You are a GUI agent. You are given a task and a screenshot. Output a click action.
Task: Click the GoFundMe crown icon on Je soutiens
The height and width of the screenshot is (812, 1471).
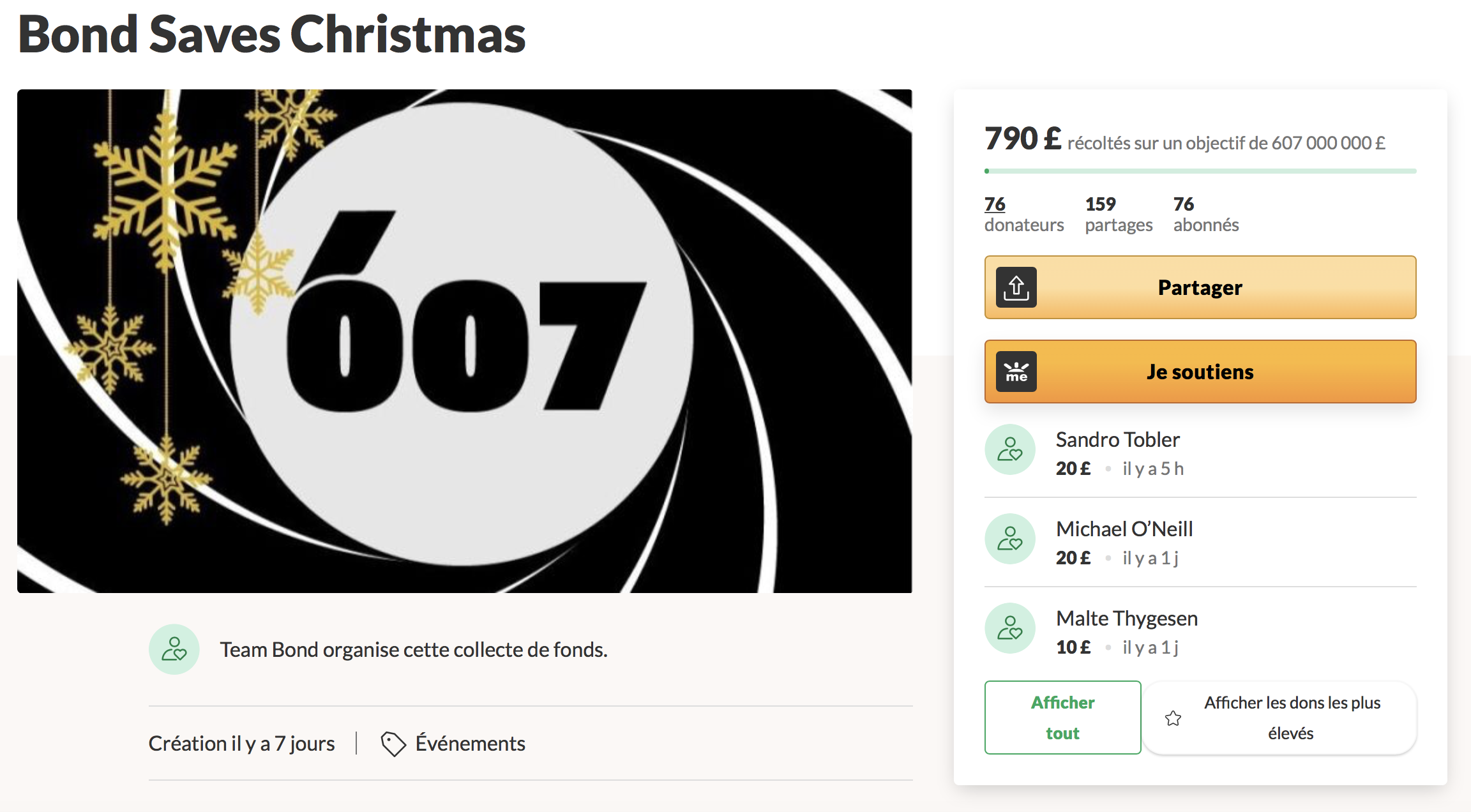(1016, 372)
